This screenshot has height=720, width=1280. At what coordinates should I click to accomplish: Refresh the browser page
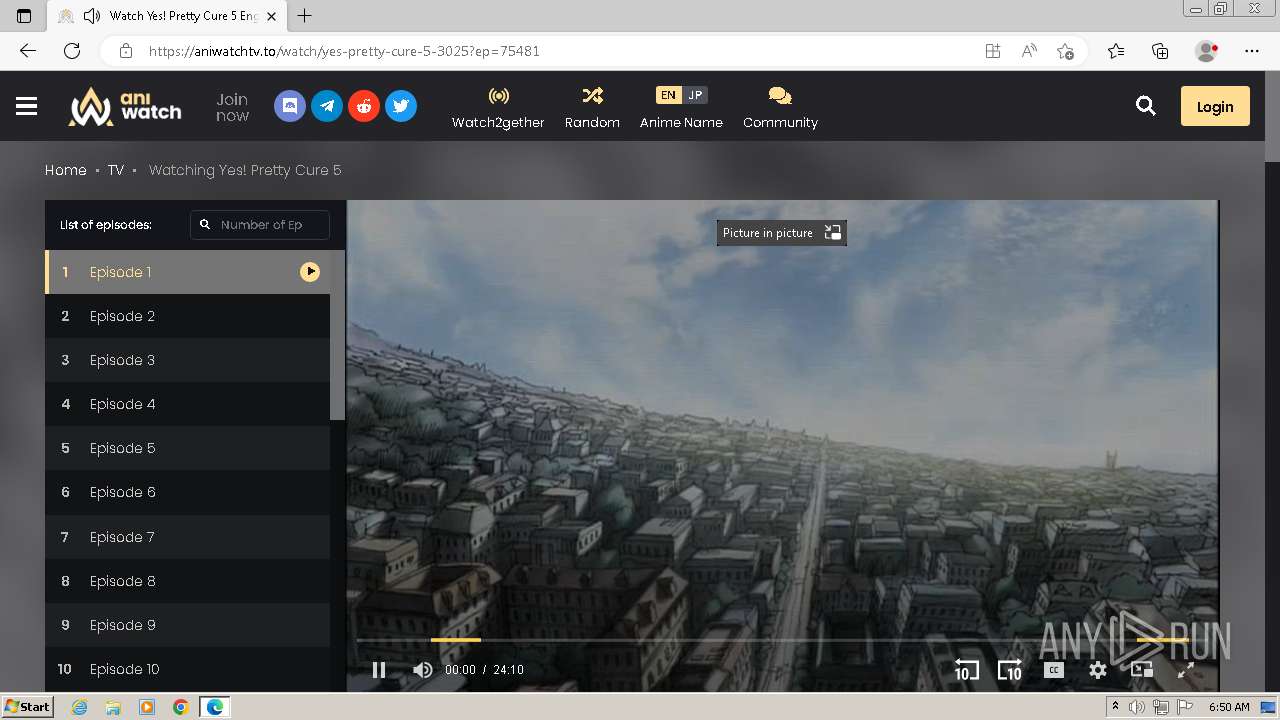(x=72, y=51)
